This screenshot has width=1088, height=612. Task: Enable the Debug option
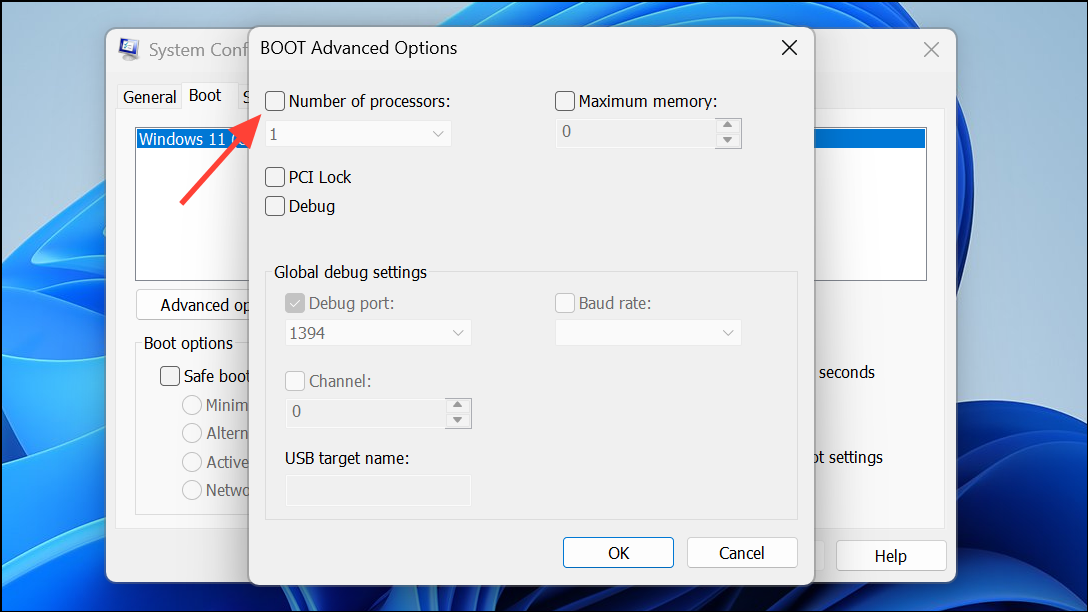275,206
